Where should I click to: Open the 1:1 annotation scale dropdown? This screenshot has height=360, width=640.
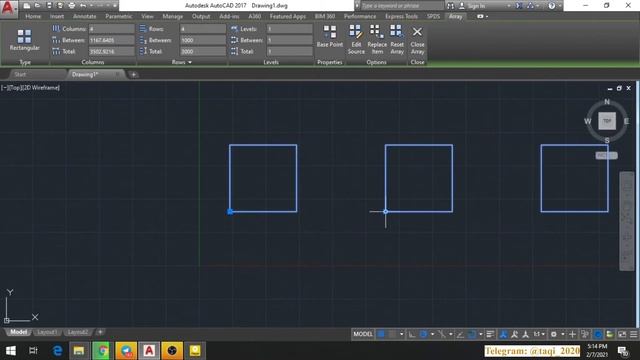point(540,334)
